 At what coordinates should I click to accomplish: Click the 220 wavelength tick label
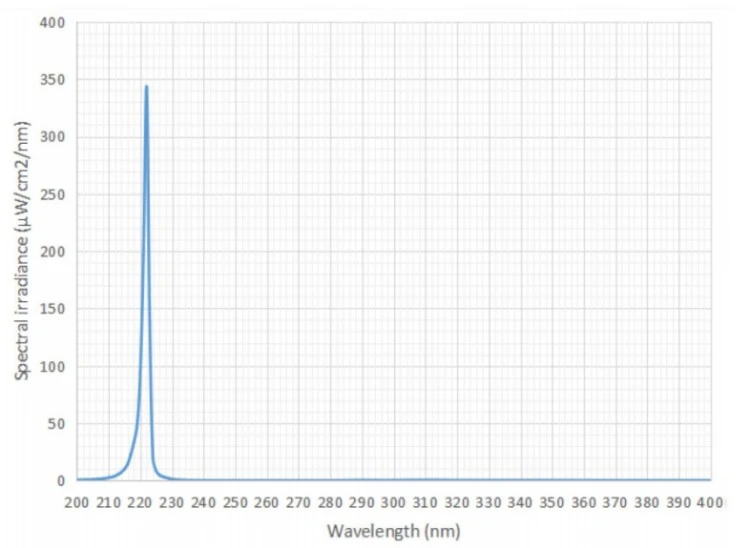click(140, 503)
